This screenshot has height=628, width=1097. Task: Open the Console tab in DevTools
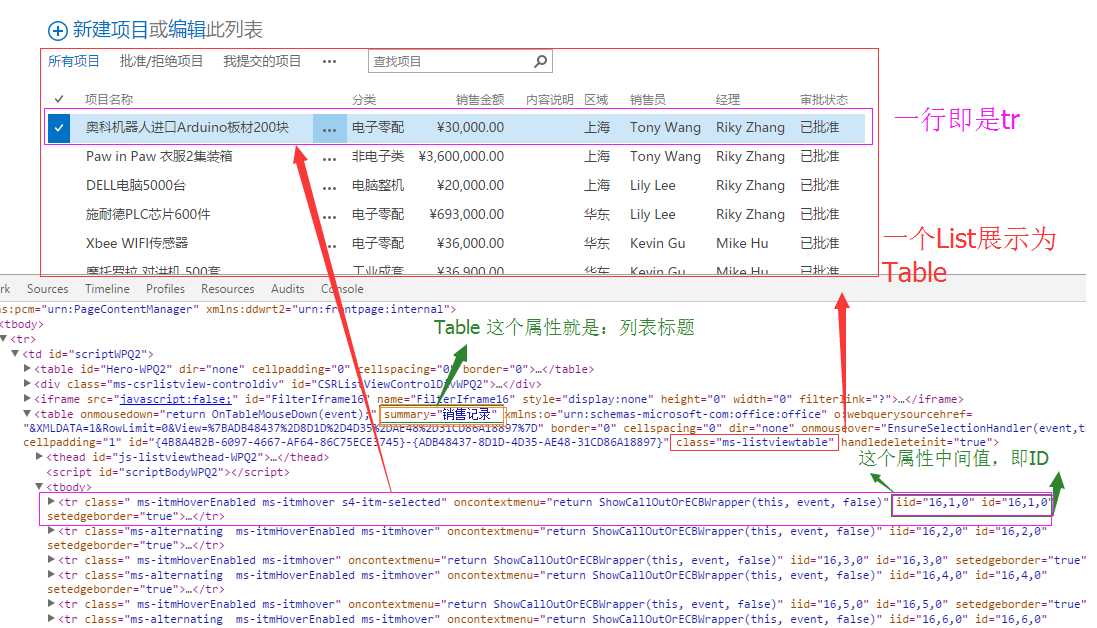pyautogui.click(x=342, y=289)
